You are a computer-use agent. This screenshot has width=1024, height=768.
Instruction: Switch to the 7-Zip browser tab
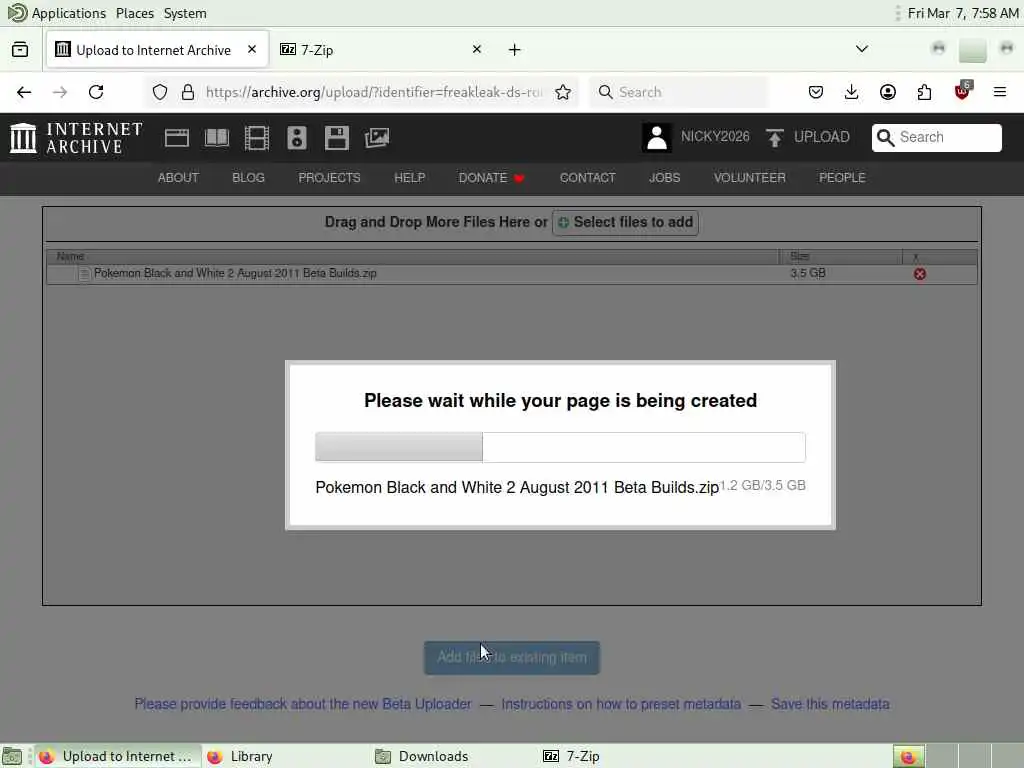[x=382, y=50]
